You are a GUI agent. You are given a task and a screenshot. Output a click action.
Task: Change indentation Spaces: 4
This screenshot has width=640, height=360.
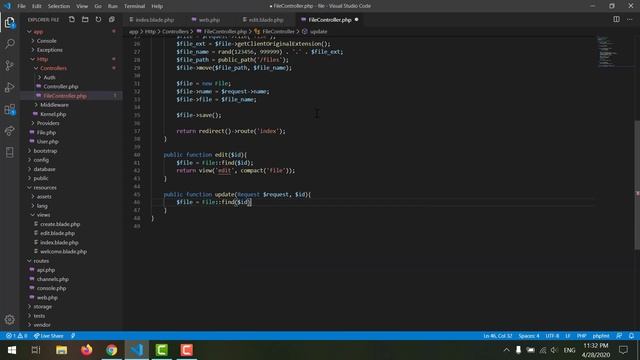529,336
